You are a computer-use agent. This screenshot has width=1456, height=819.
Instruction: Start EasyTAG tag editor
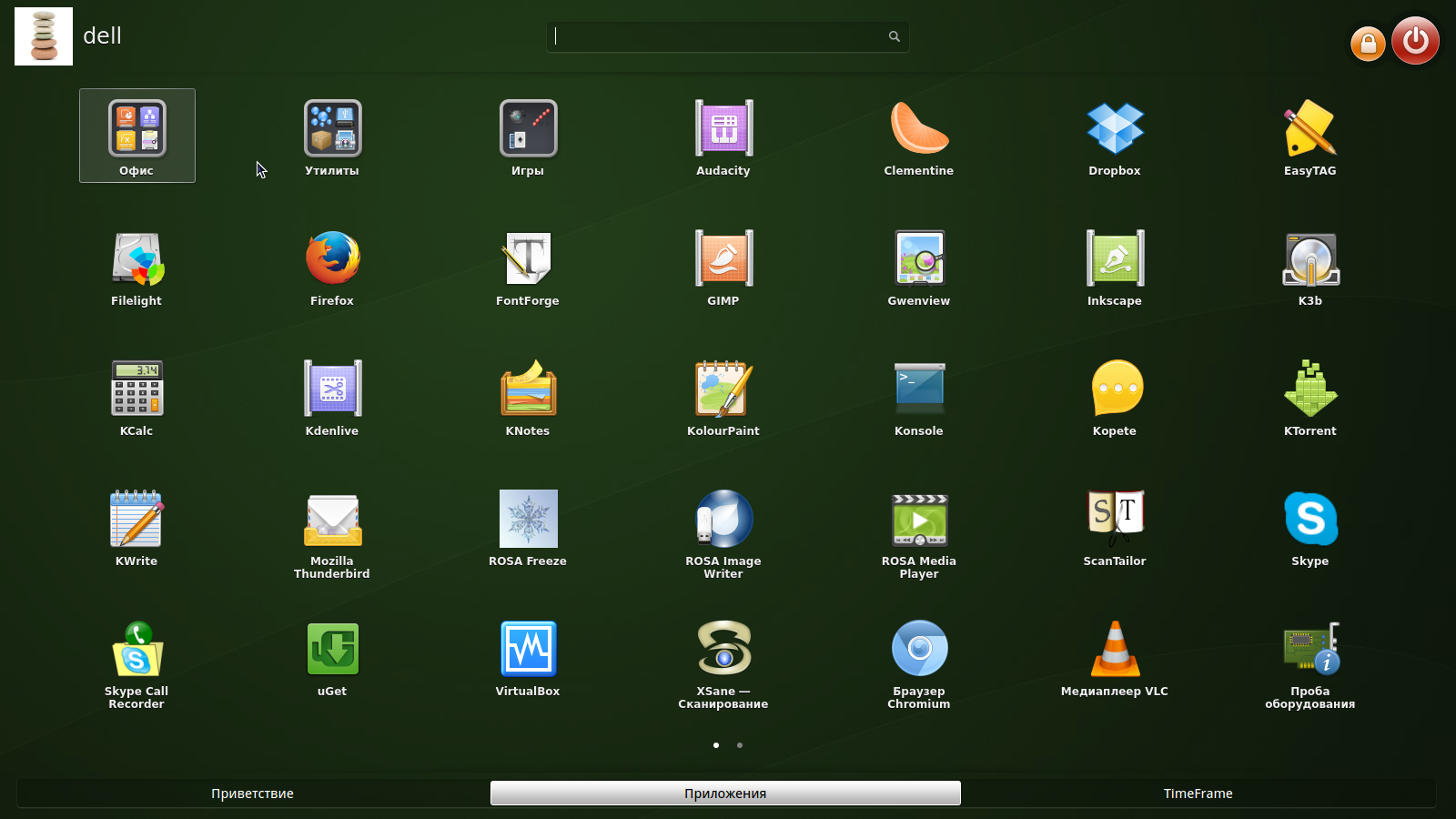tap(1310, 136)
